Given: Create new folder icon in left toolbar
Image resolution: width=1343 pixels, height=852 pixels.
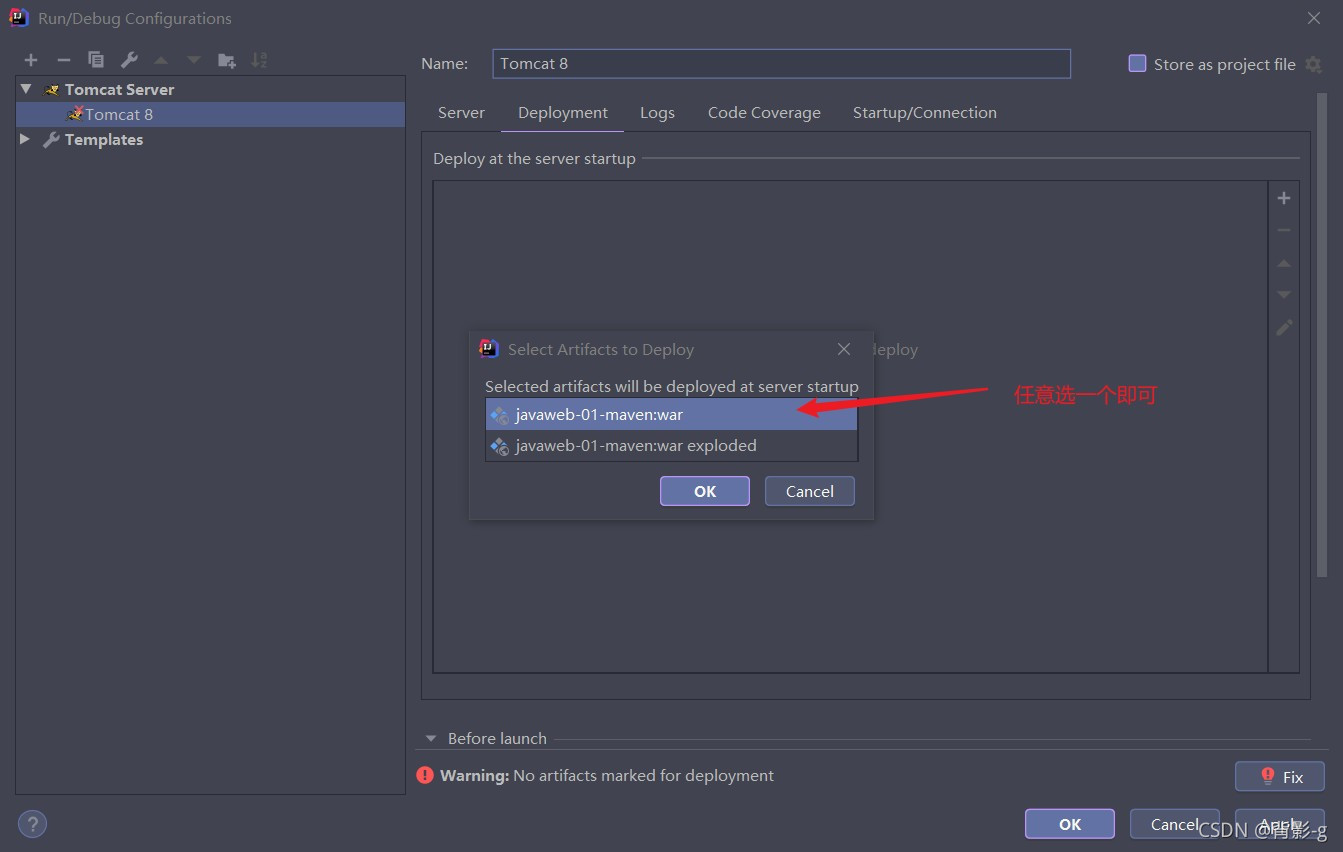Looking at the screenshot, I should tap(227, 60).
